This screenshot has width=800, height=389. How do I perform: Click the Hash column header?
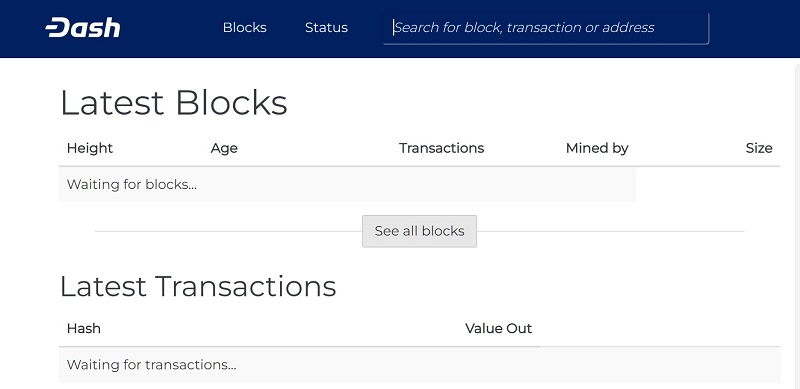(84, 328)
